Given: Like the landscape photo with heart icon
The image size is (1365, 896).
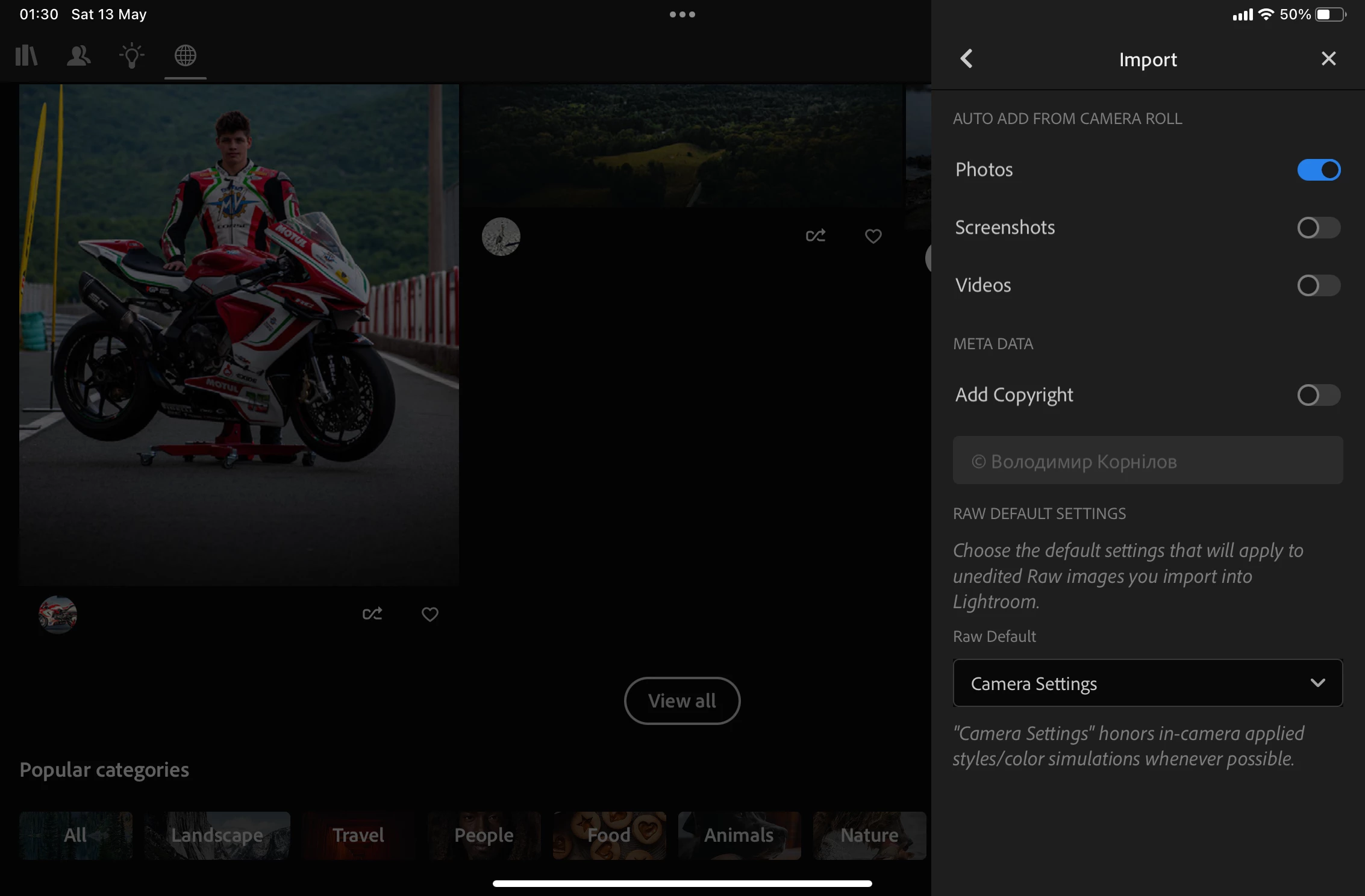Looking at the screenshot, I should 873,236.
